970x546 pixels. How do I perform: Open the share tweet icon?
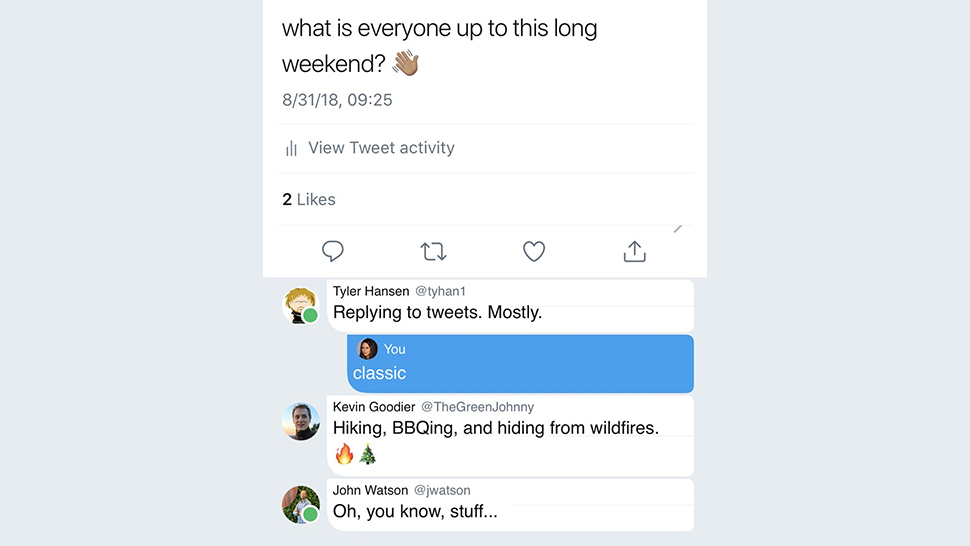[635, 251]
